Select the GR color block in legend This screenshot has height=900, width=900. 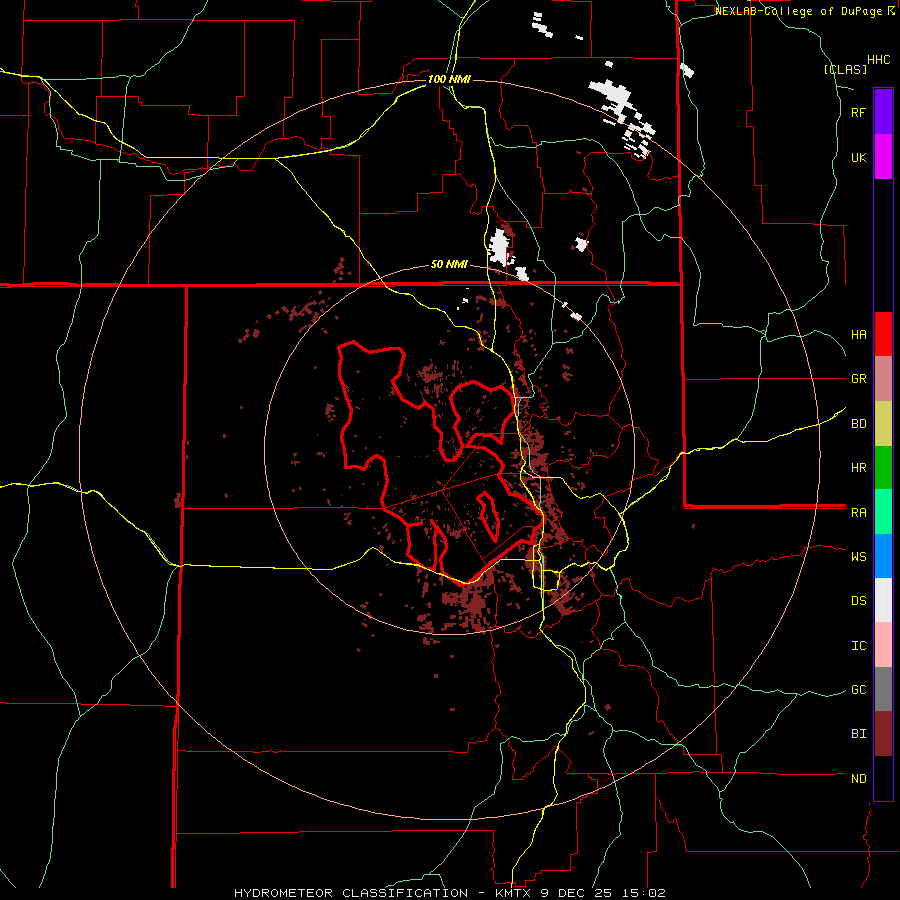click(x=883, y=379)
